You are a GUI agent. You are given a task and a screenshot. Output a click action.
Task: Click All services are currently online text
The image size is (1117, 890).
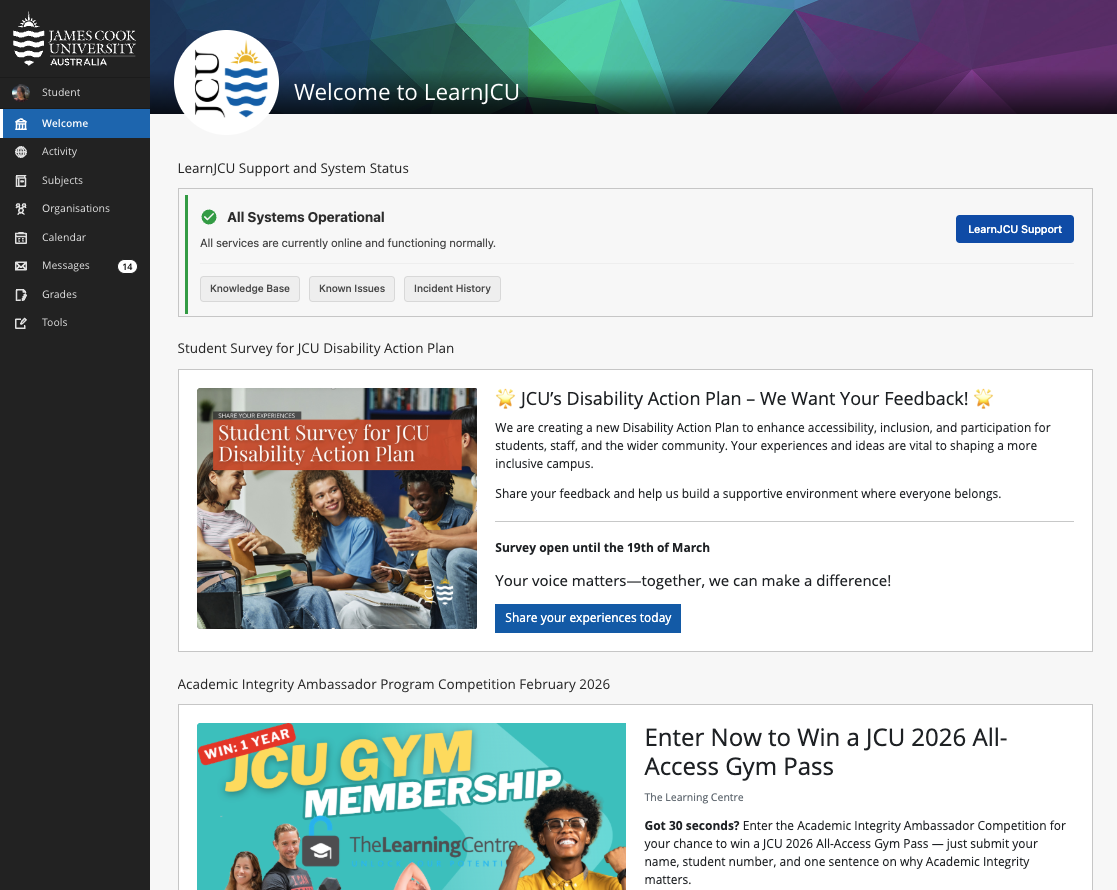pos(348,243)
